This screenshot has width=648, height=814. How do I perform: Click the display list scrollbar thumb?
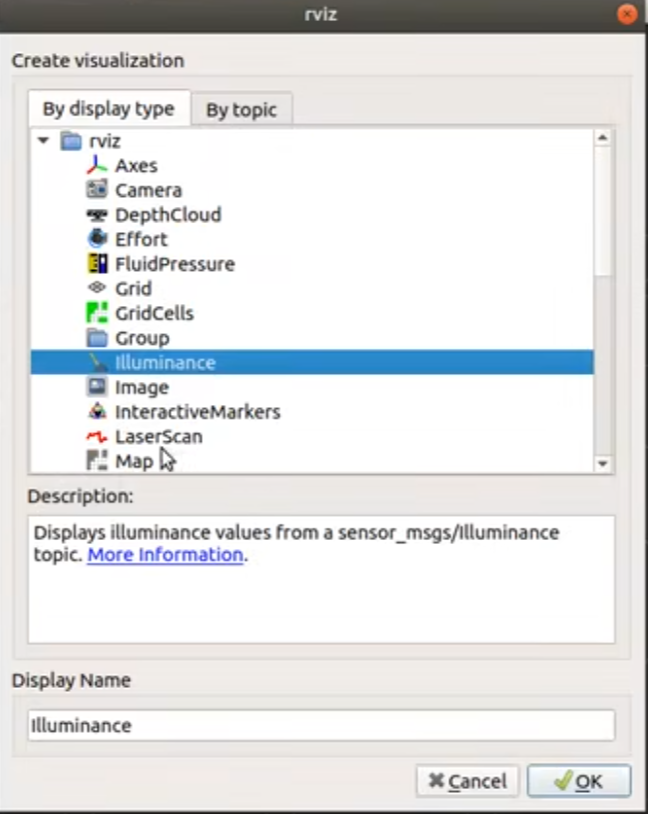[x=603, y=211]
